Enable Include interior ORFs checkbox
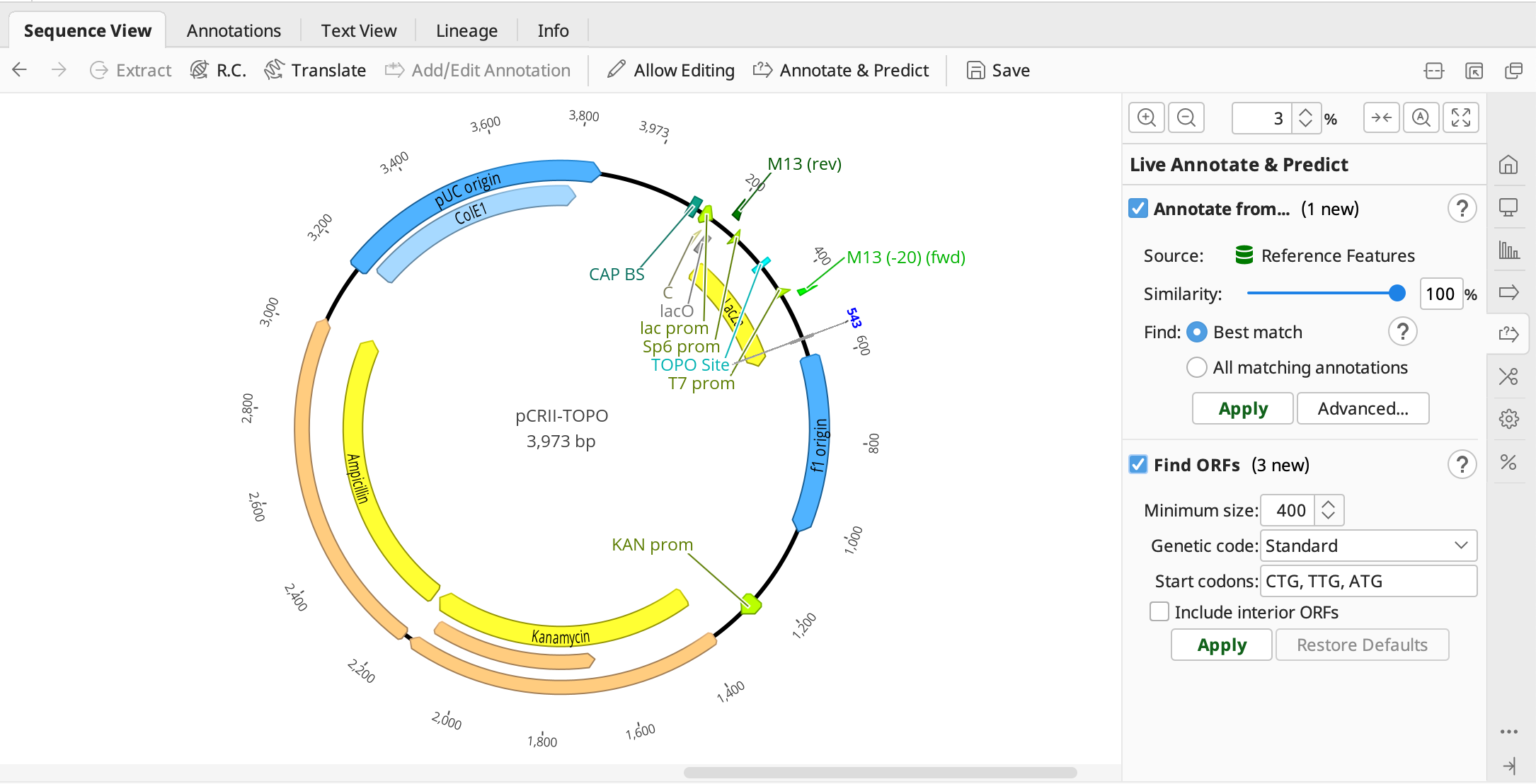The width and height of the screenshot is (1536, 784). pos(1159,611)
